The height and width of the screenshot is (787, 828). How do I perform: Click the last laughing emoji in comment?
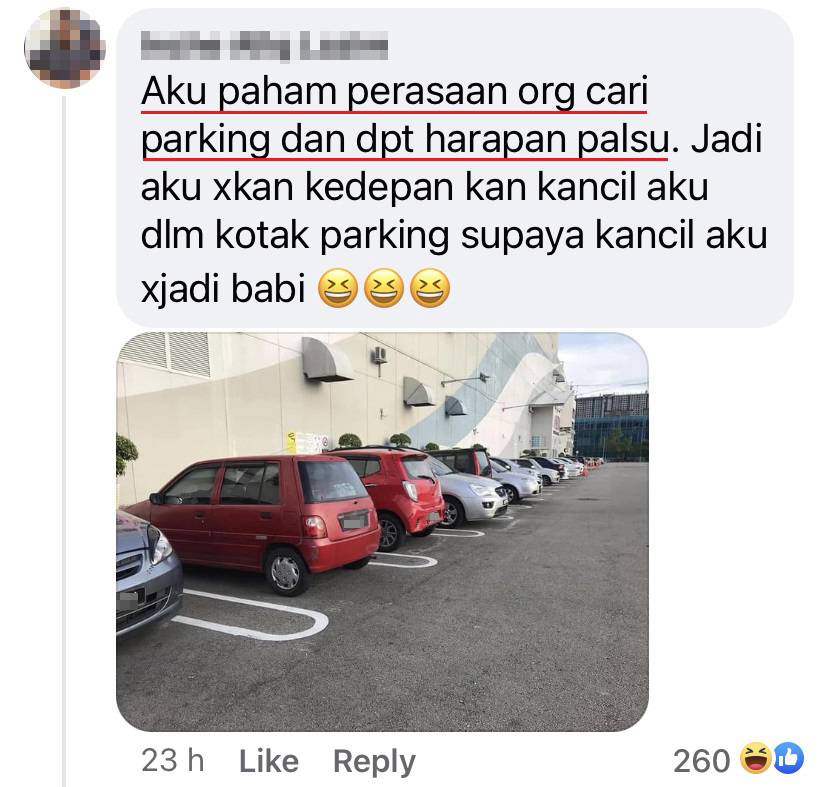tap(430, 288)
